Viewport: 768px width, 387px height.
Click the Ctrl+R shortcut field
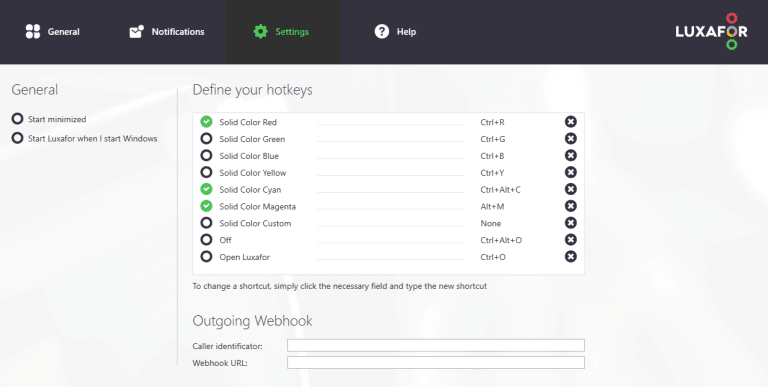point(492,122)
